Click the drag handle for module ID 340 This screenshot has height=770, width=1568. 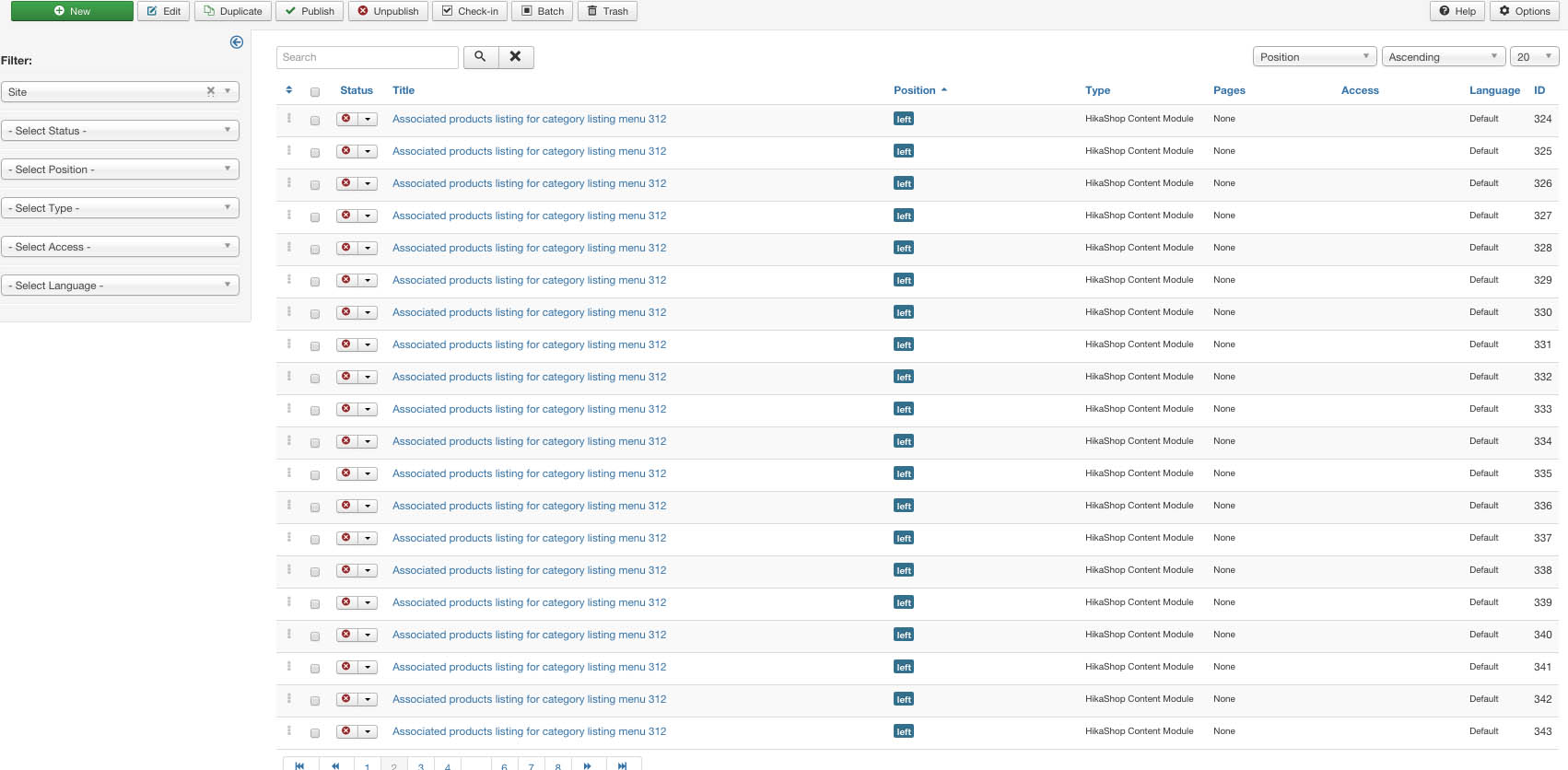289,634
